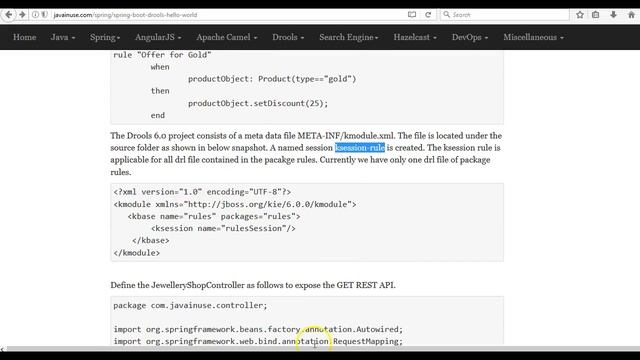640x360 pixels.
Task: Click the tracking protection shield icon
Action: pyautogui.click(x=45, y=15)
